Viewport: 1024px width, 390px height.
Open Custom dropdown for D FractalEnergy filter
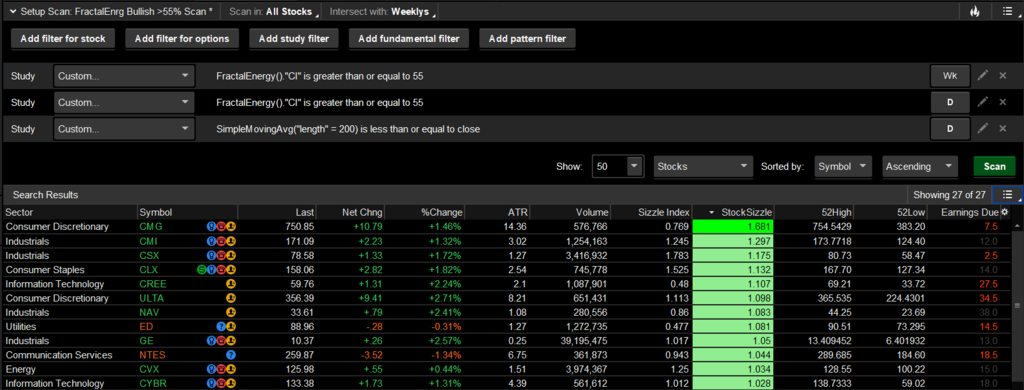124,103
